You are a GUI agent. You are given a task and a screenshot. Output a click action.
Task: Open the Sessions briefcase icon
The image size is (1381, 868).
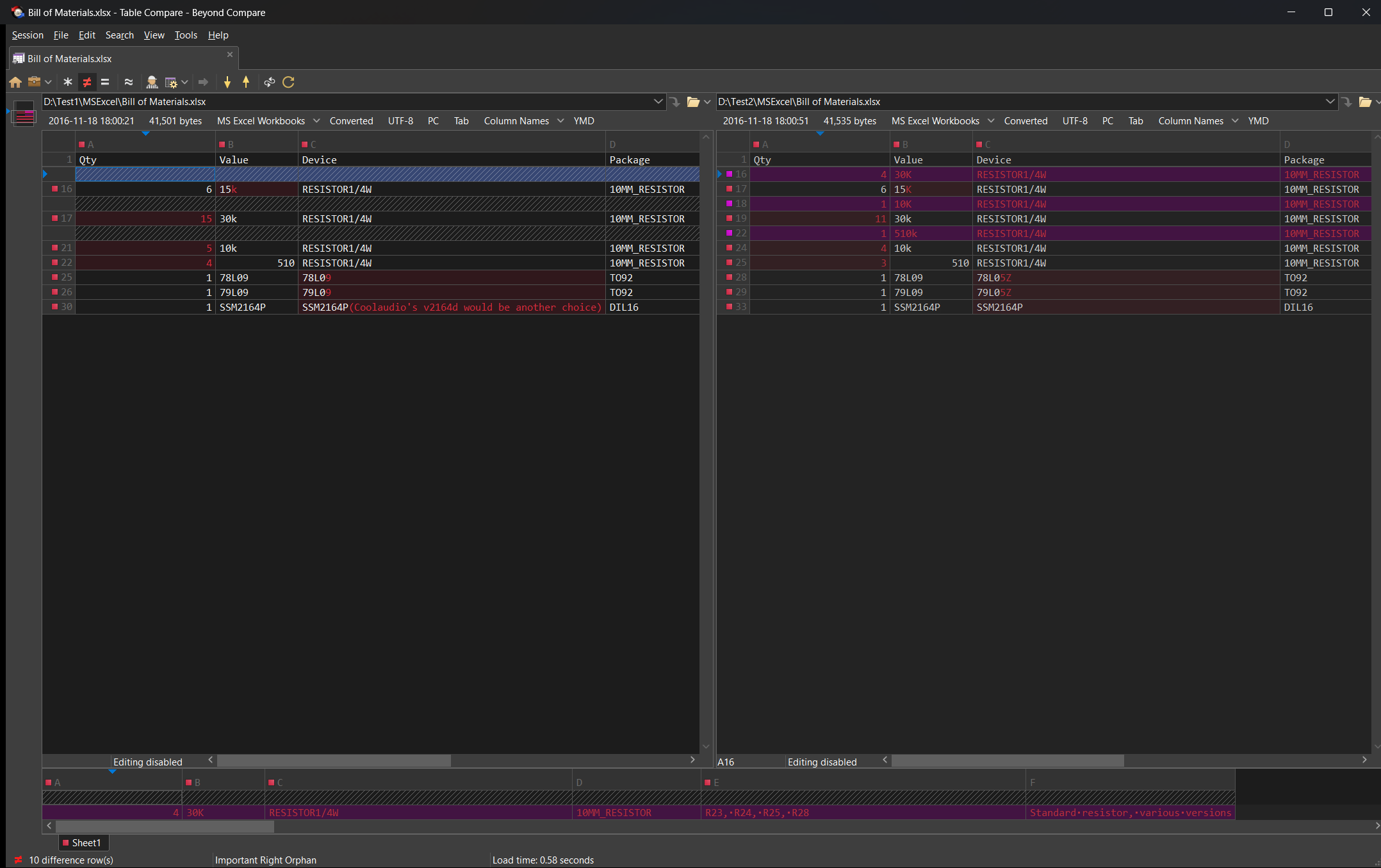35,82
